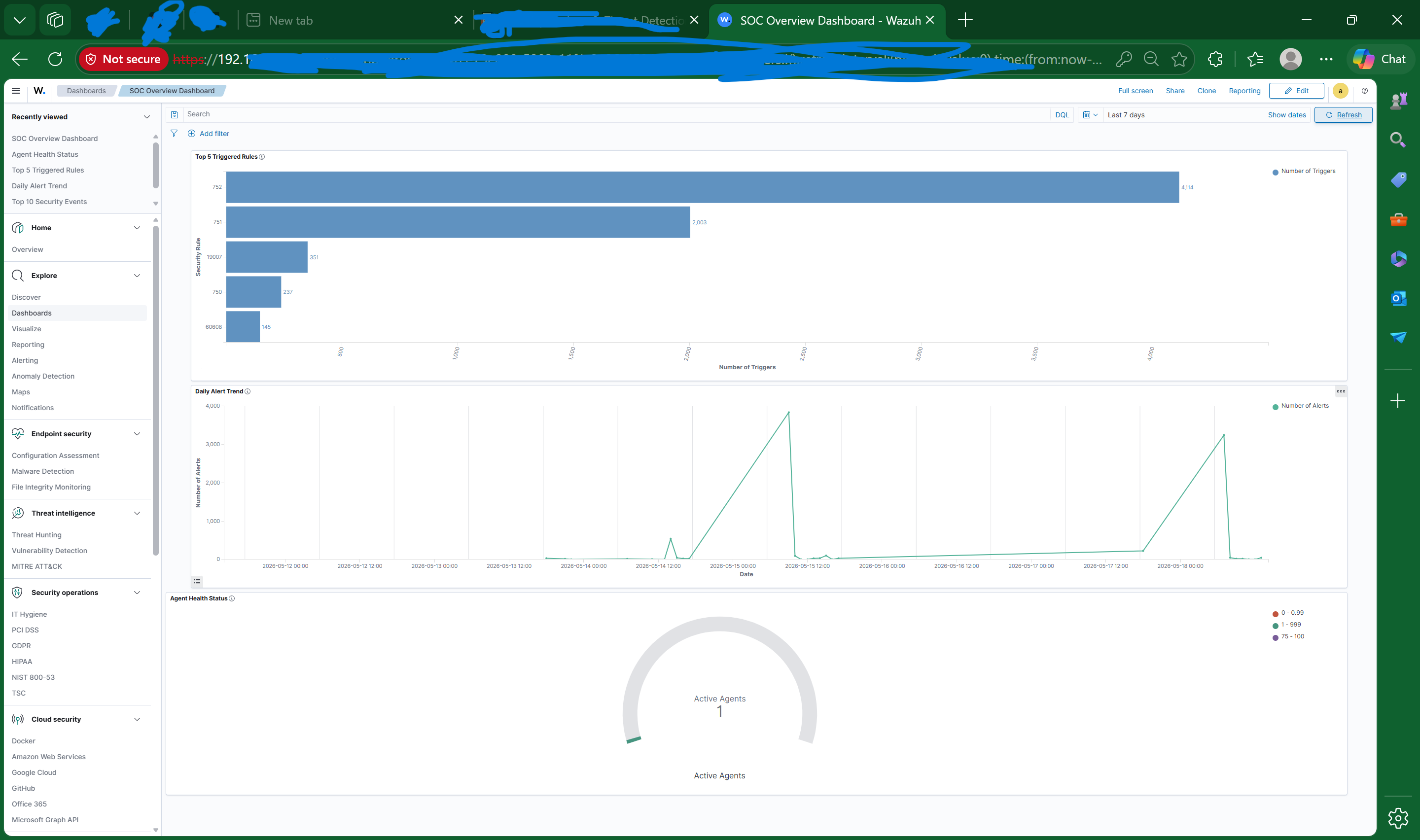Open the user avatar menu 'a'
The width and height of the screenshot is (1420, 840).
pyautogui.click(x=1340, y=91)
